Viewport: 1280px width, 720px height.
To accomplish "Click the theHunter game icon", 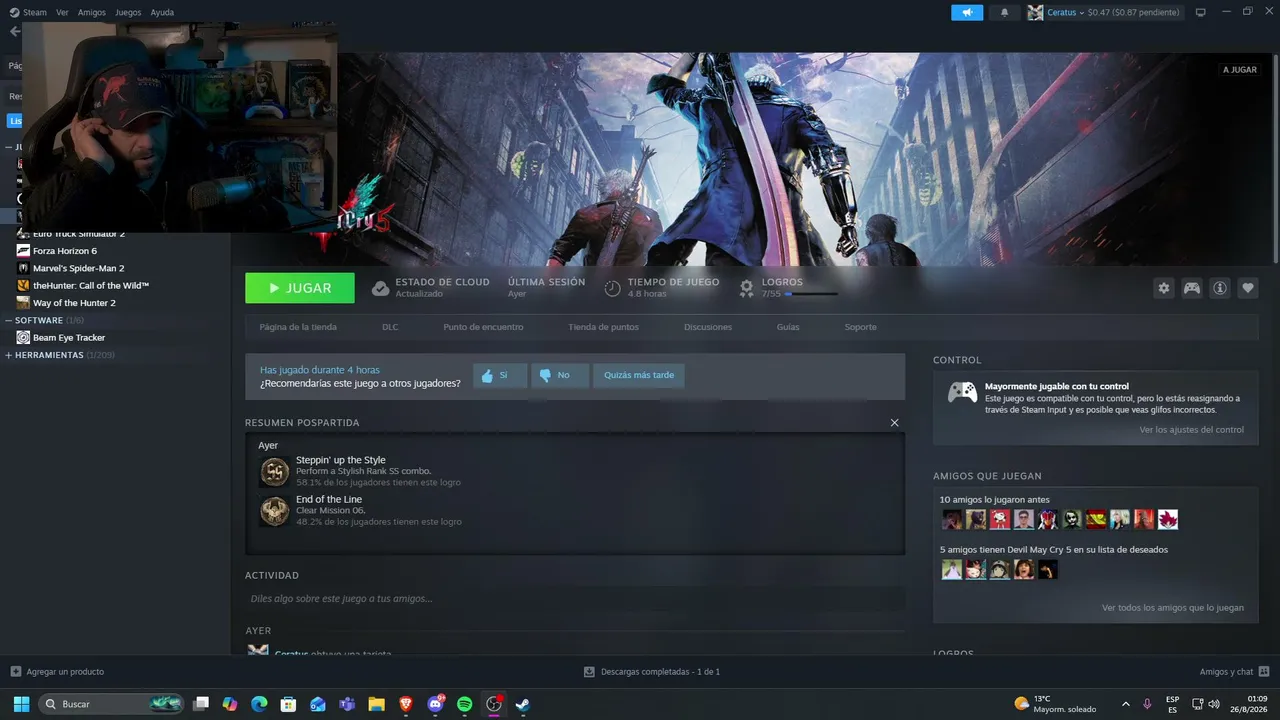I will (24, 286).
